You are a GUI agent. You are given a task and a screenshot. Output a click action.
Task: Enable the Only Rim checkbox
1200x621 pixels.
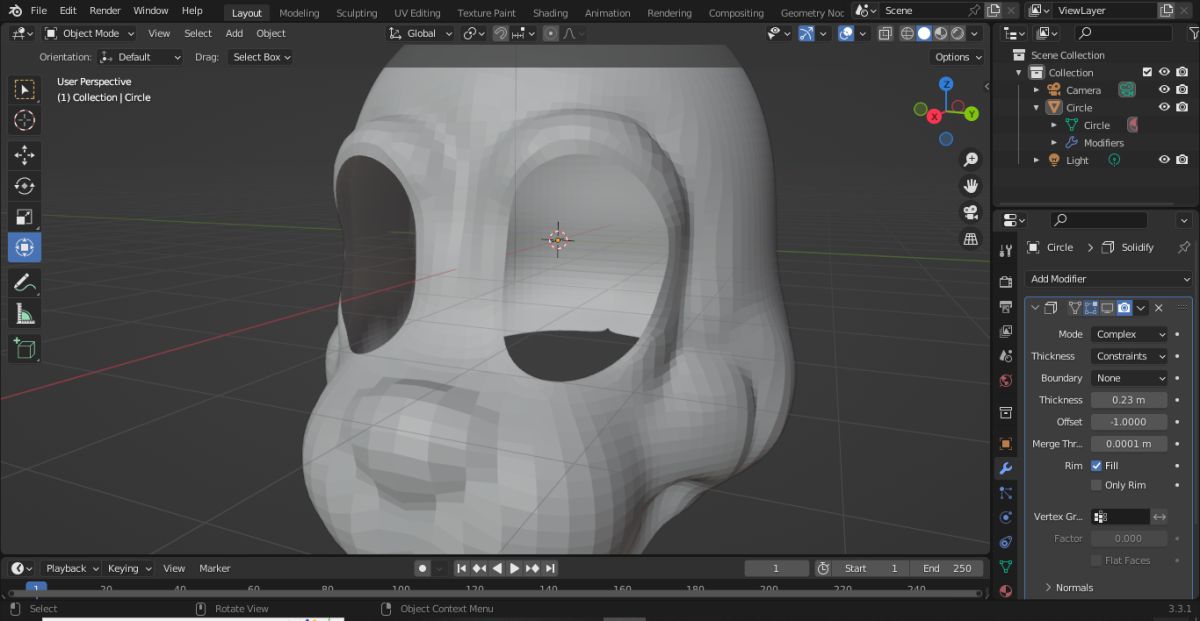coord(1097,485)
